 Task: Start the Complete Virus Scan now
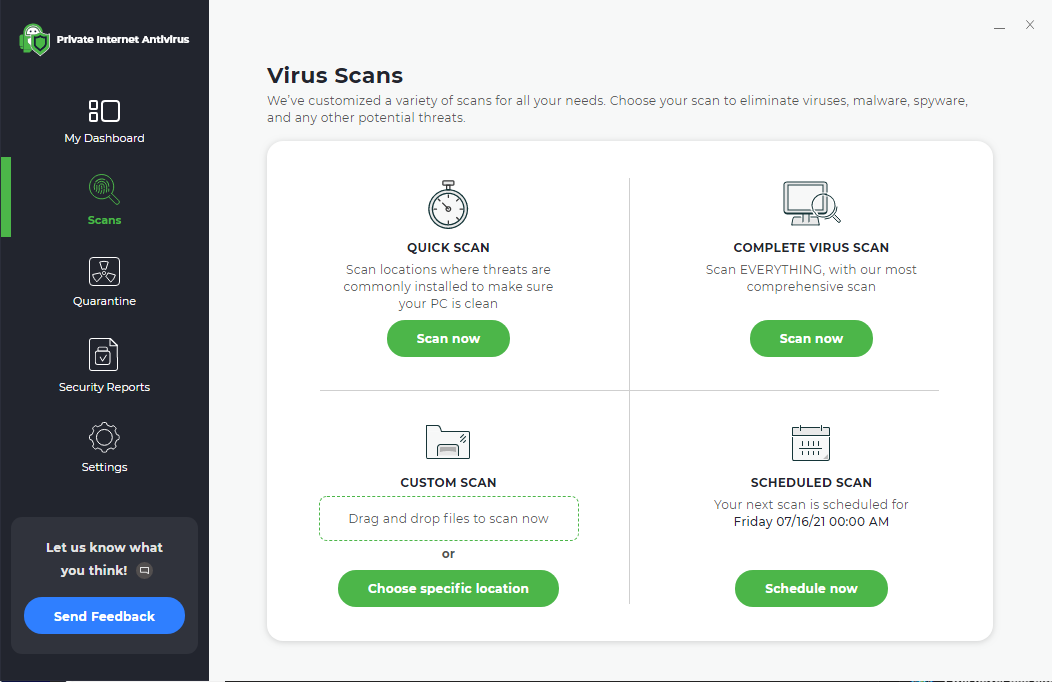pyautogui.click(x=811, y=339)
